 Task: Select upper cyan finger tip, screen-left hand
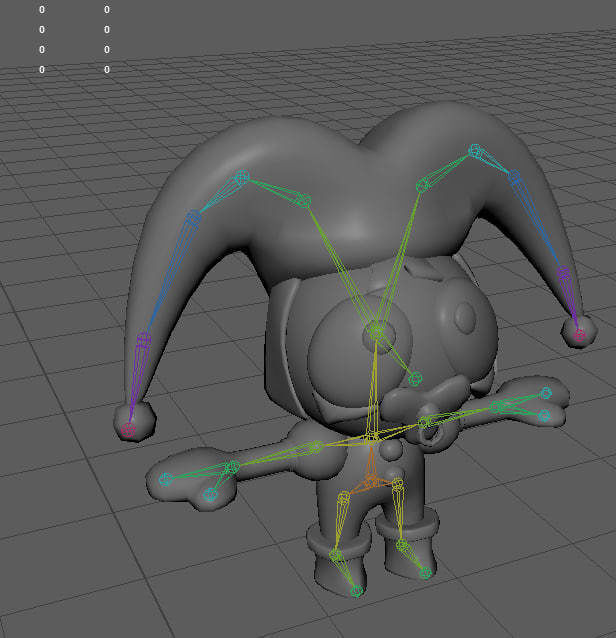pos(165,479)
